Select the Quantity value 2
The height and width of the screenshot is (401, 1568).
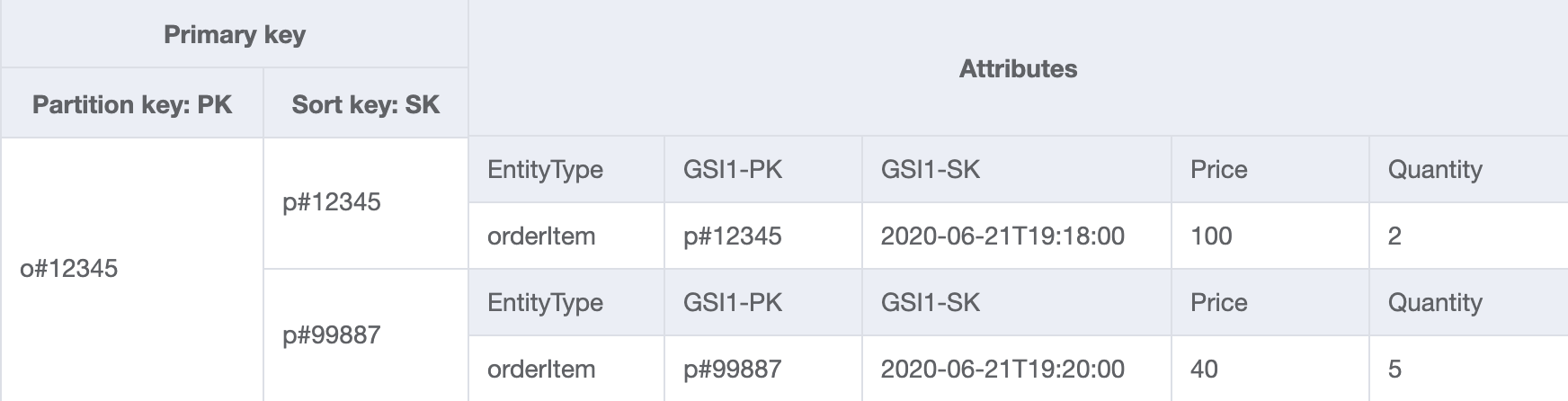1394,236
